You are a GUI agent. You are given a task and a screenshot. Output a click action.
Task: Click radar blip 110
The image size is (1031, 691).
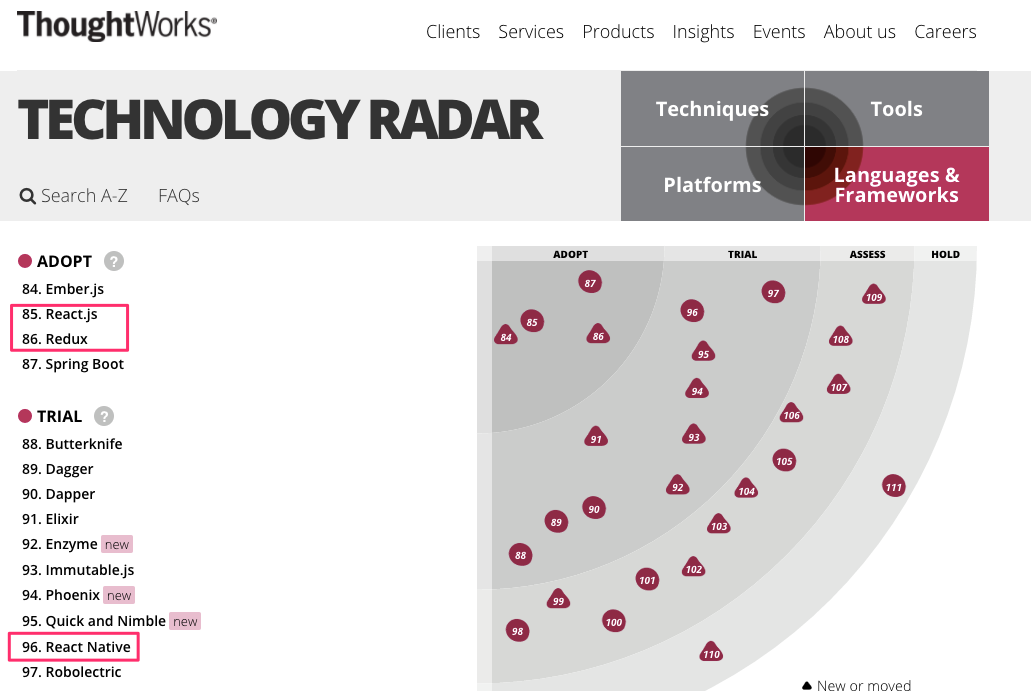coord(711,652)
